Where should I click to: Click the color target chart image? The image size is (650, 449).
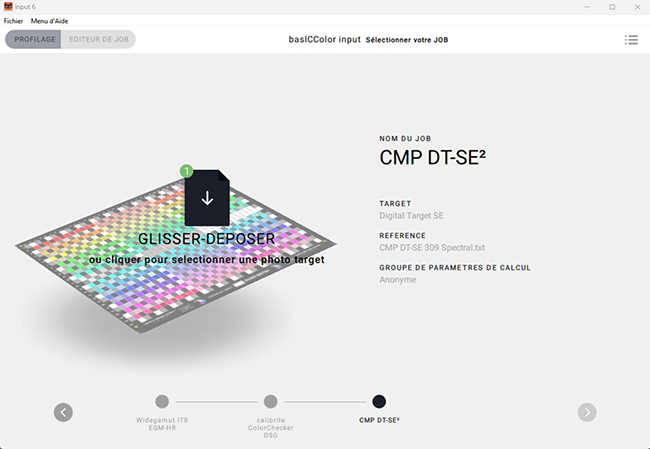(x=176, y=257)
